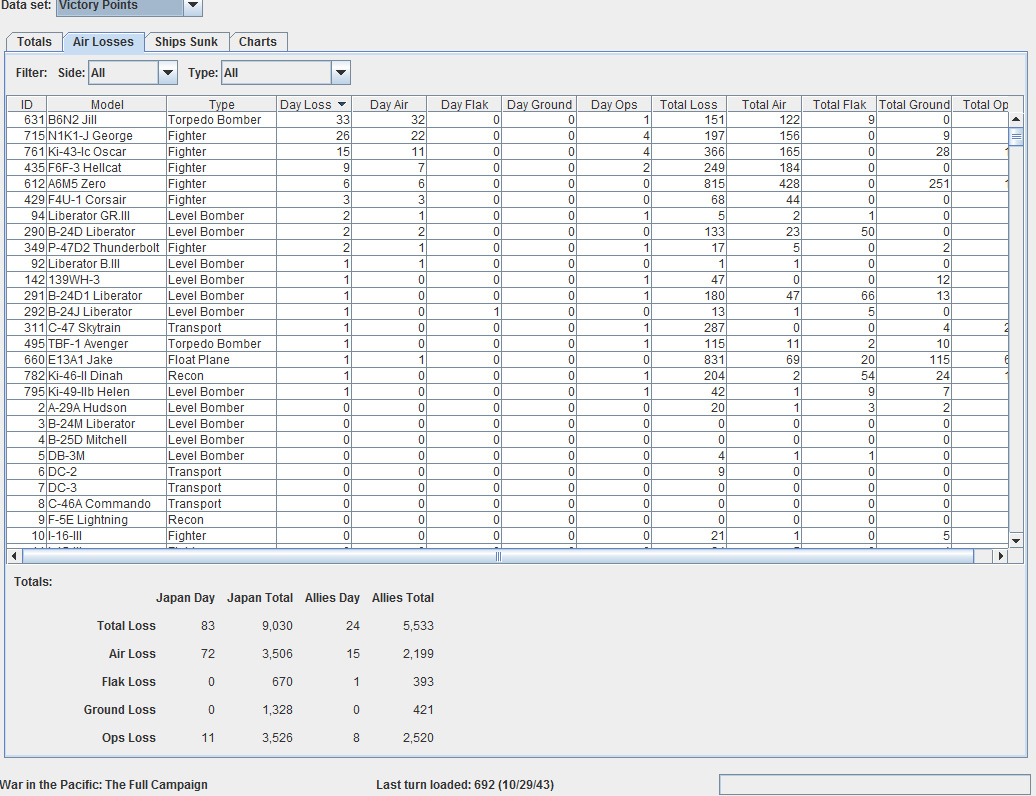Select the DB-3M row
The image size is (1036, 796).
507,456
